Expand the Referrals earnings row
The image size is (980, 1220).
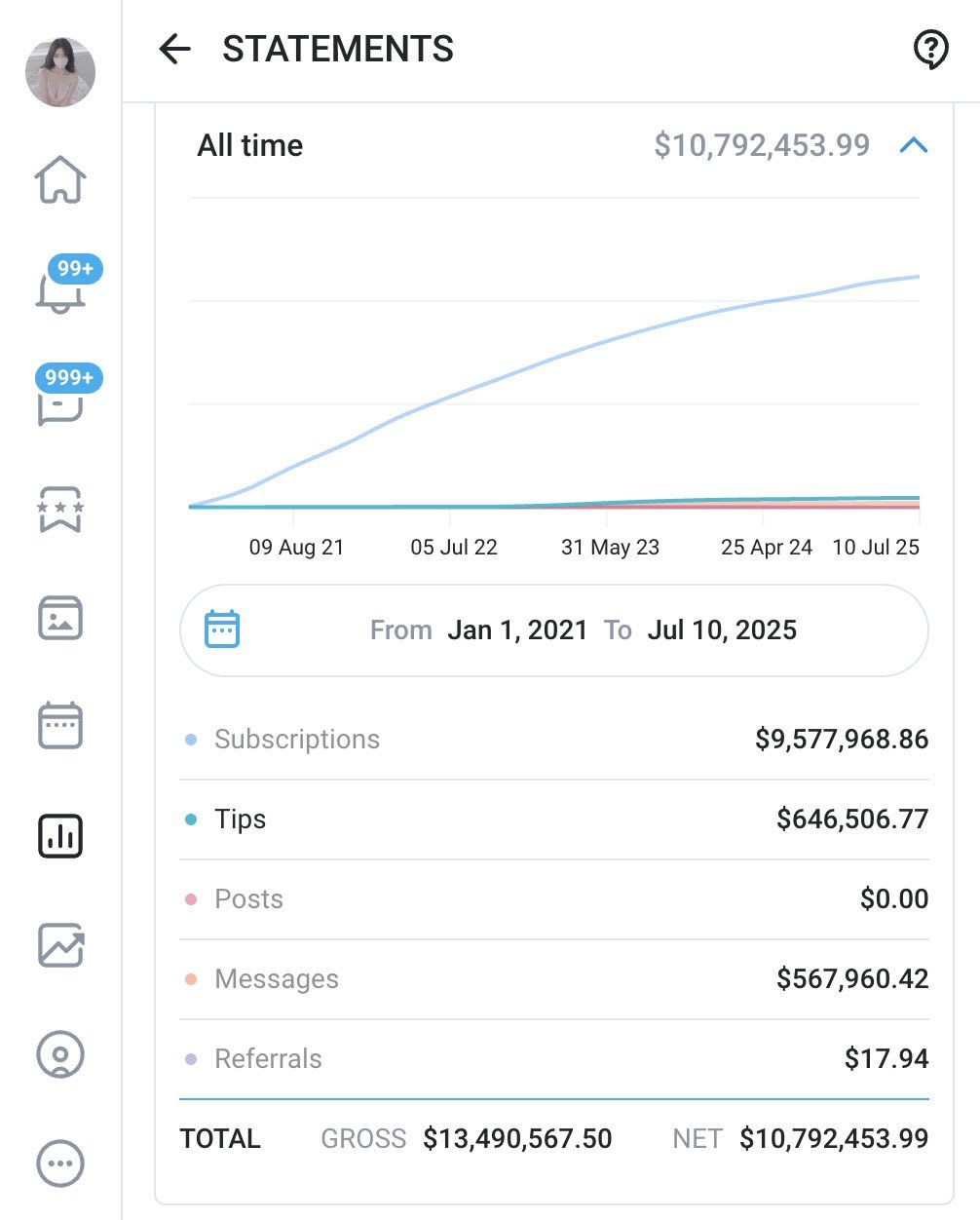point(553,1059)
